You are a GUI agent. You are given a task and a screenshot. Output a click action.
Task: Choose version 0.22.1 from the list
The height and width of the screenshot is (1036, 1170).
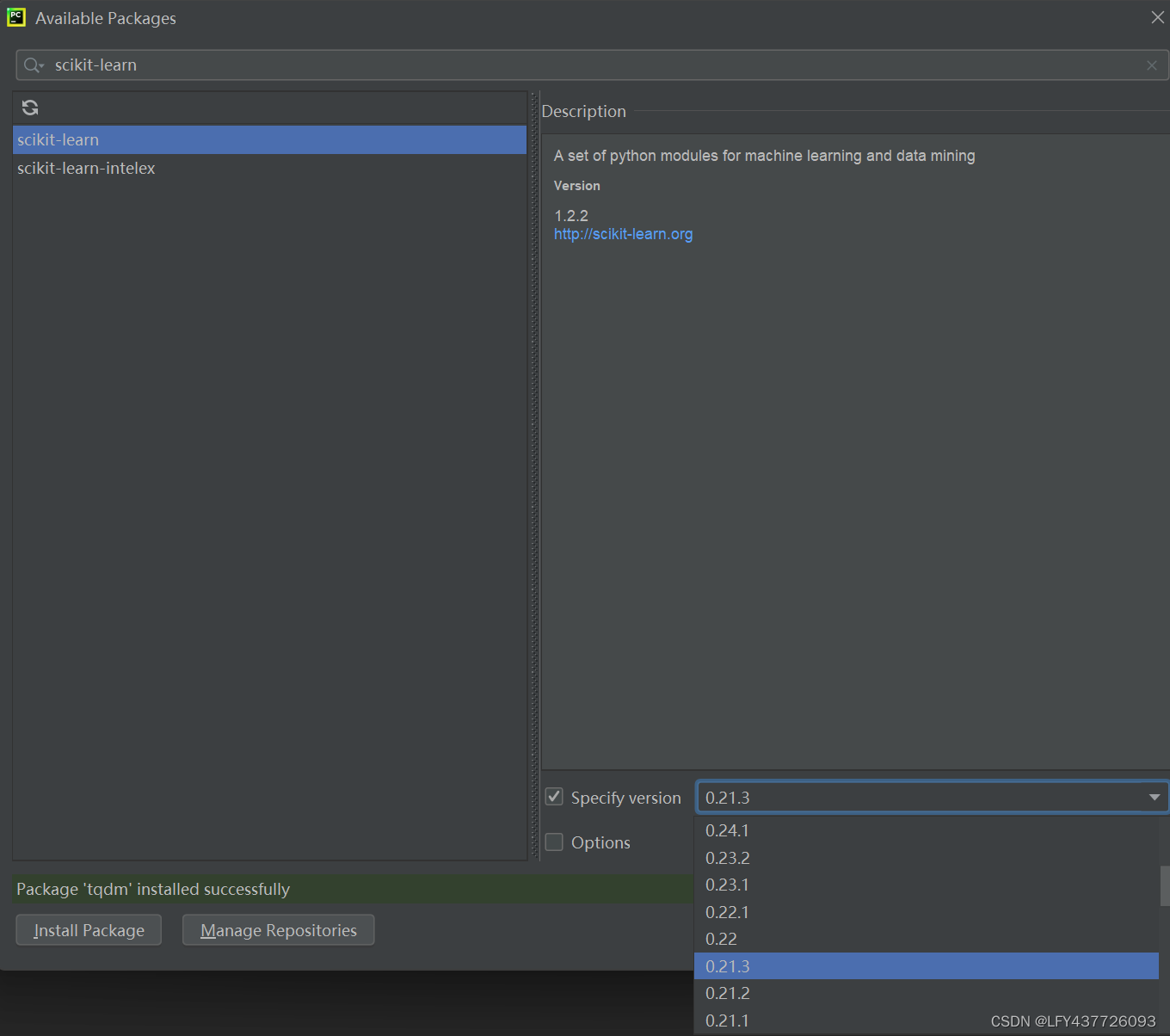point(927,912)
